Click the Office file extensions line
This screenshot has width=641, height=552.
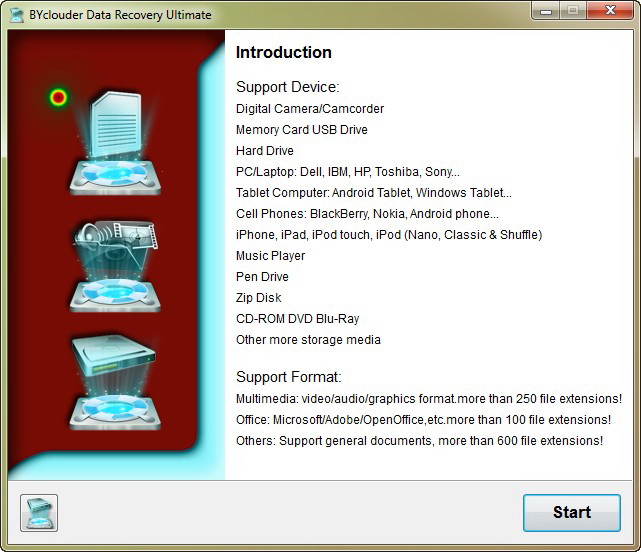point(423,420)
